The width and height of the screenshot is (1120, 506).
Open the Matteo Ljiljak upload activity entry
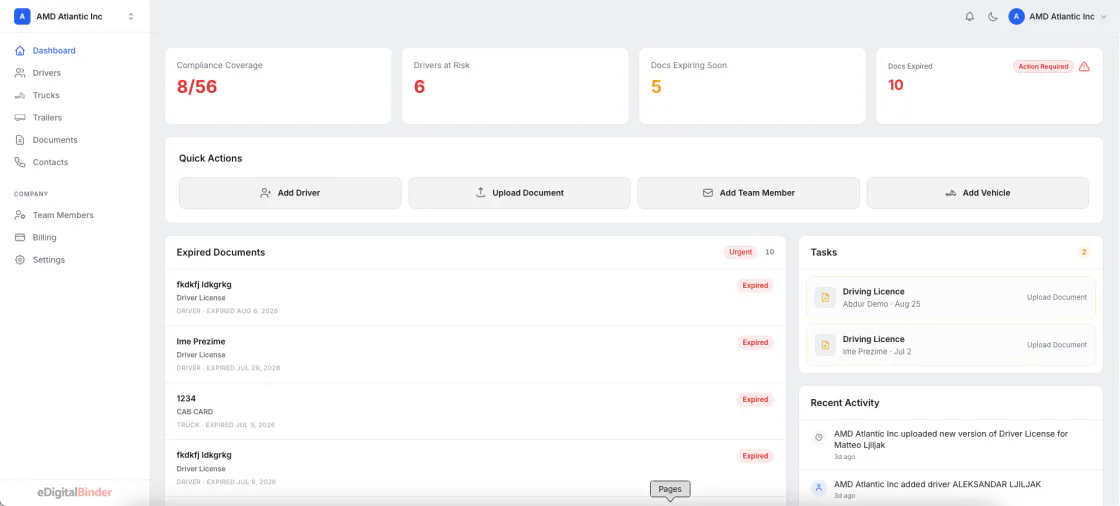951,445
